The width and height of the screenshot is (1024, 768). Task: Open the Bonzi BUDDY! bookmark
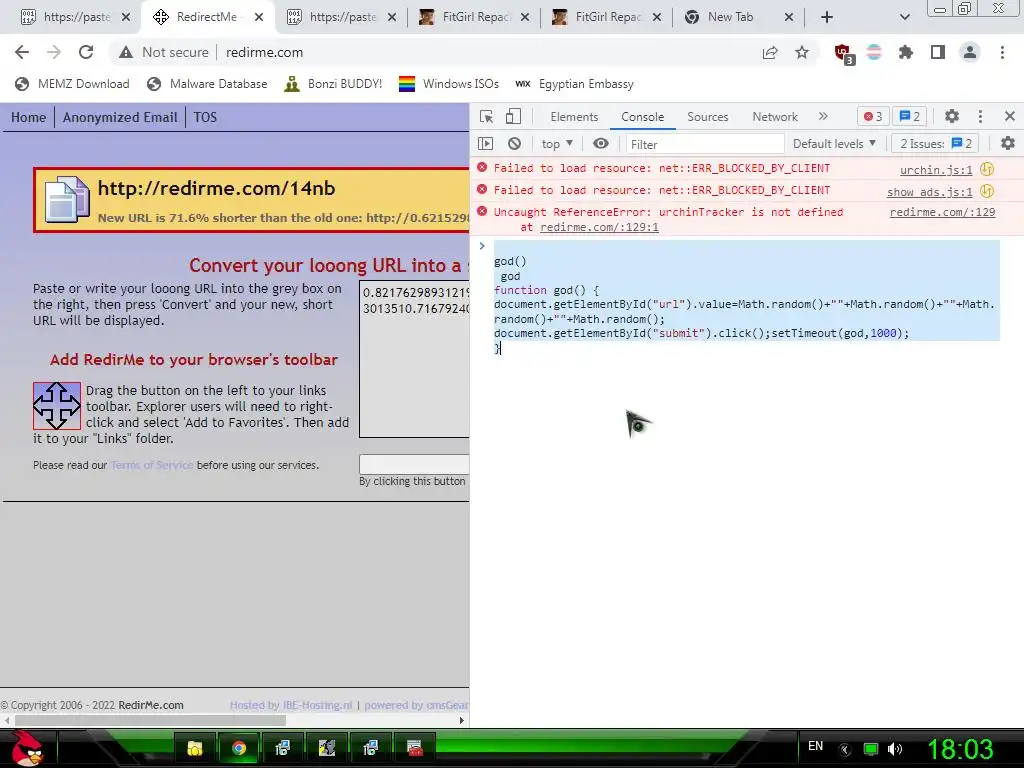(333, 84)
